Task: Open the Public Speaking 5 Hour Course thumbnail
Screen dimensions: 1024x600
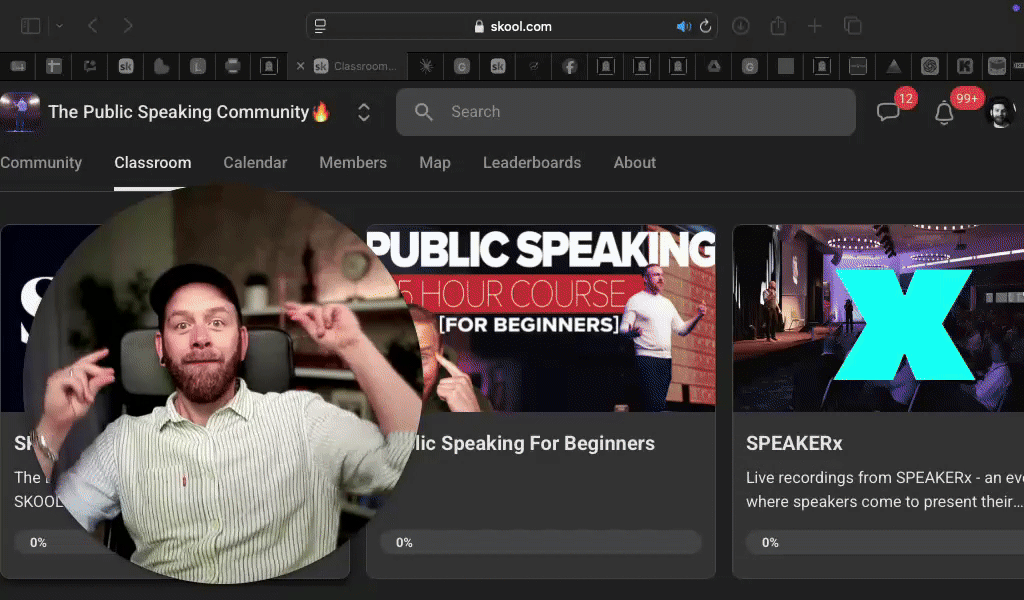Action: click(541, 318)
